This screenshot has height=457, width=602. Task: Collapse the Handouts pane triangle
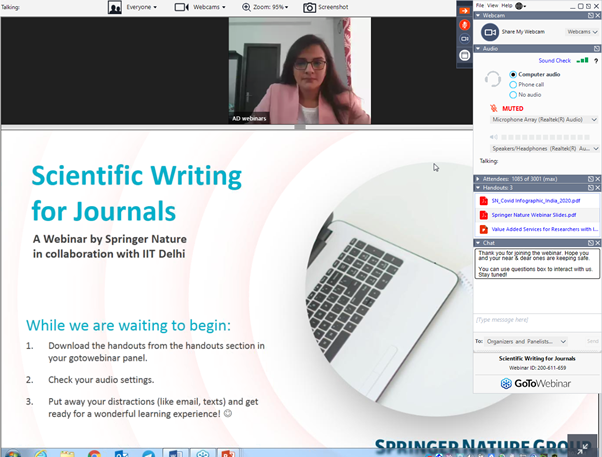tap(478, 188)
